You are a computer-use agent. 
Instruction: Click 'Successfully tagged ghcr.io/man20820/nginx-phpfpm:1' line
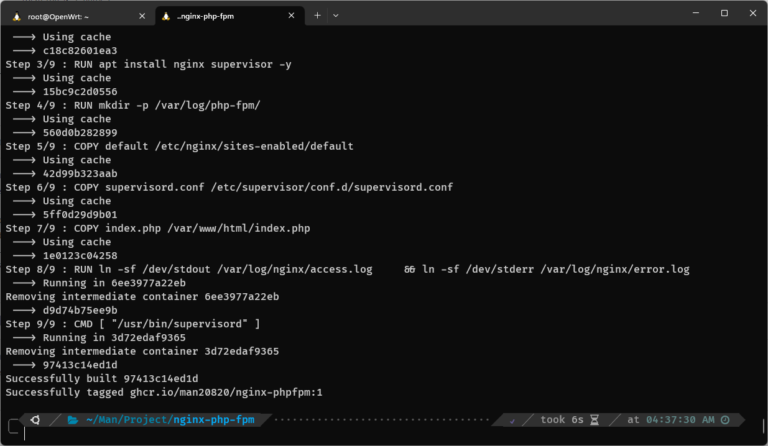(164, 393)
